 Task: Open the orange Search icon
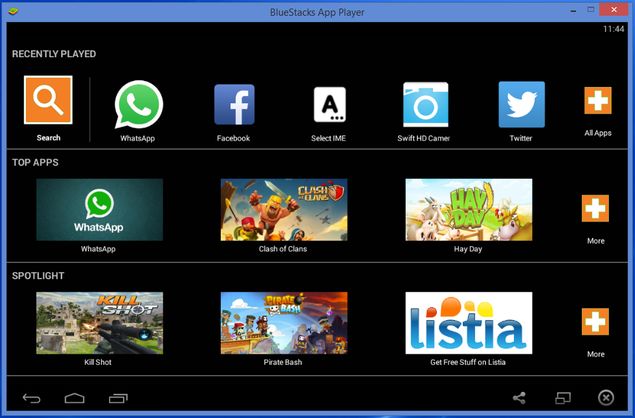pos(48,100)
